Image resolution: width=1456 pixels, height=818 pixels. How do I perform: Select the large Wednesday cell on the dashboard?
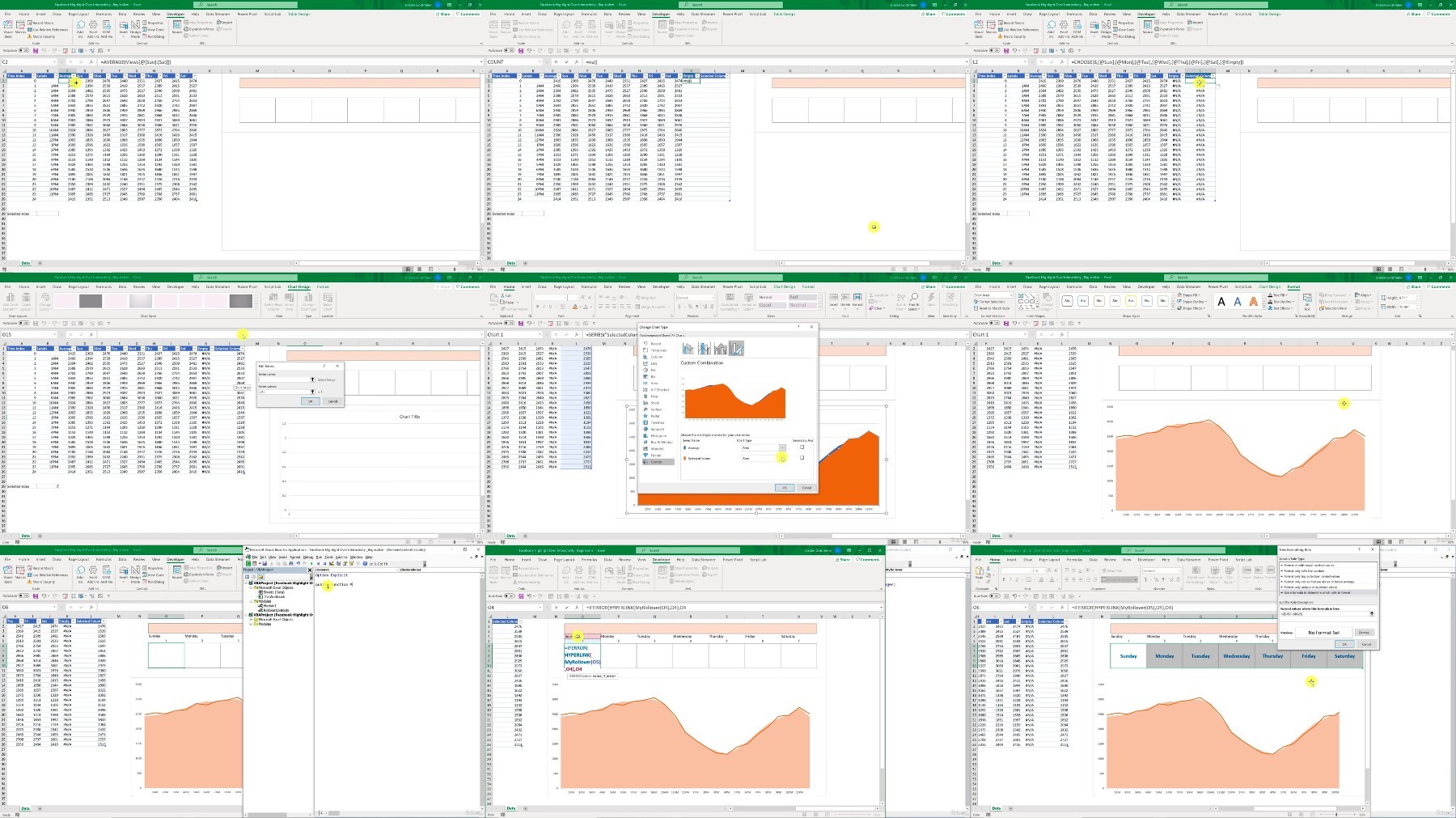coord(1236,656)
